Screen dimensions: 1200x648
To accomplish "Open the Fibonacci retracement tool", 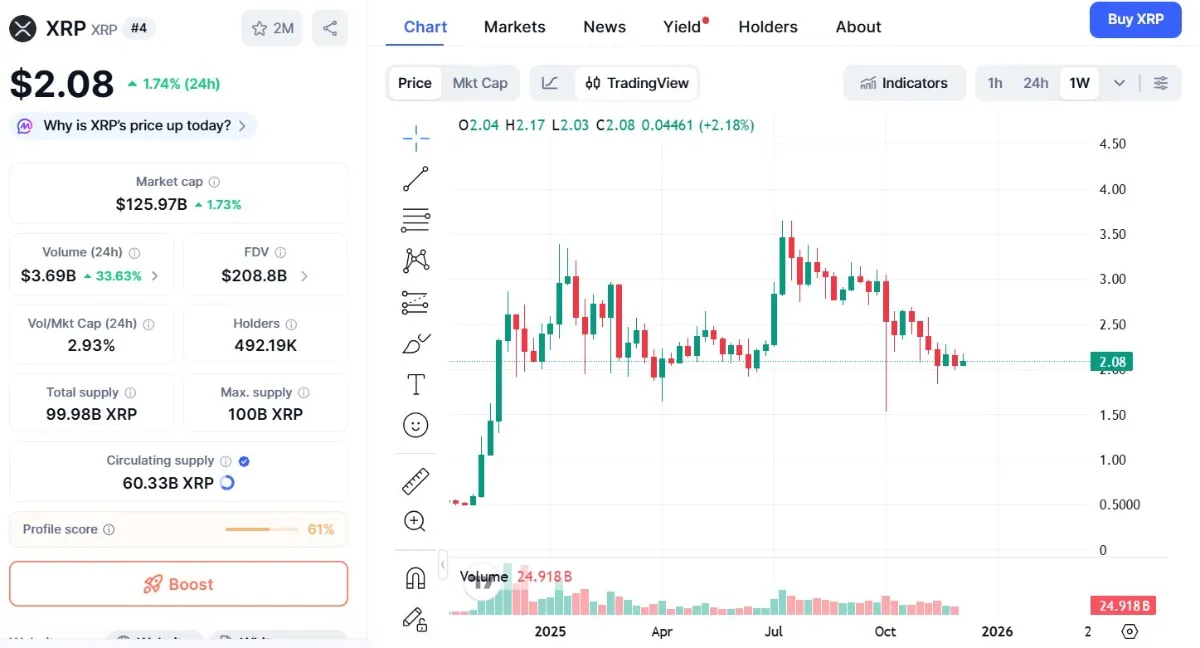I will click(416, 220).
